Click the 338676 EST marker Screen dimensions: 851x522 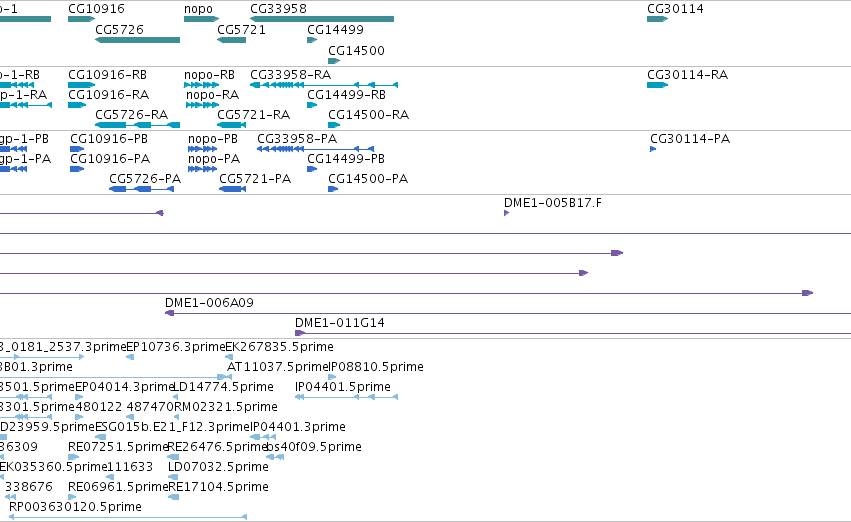[10, 497]
